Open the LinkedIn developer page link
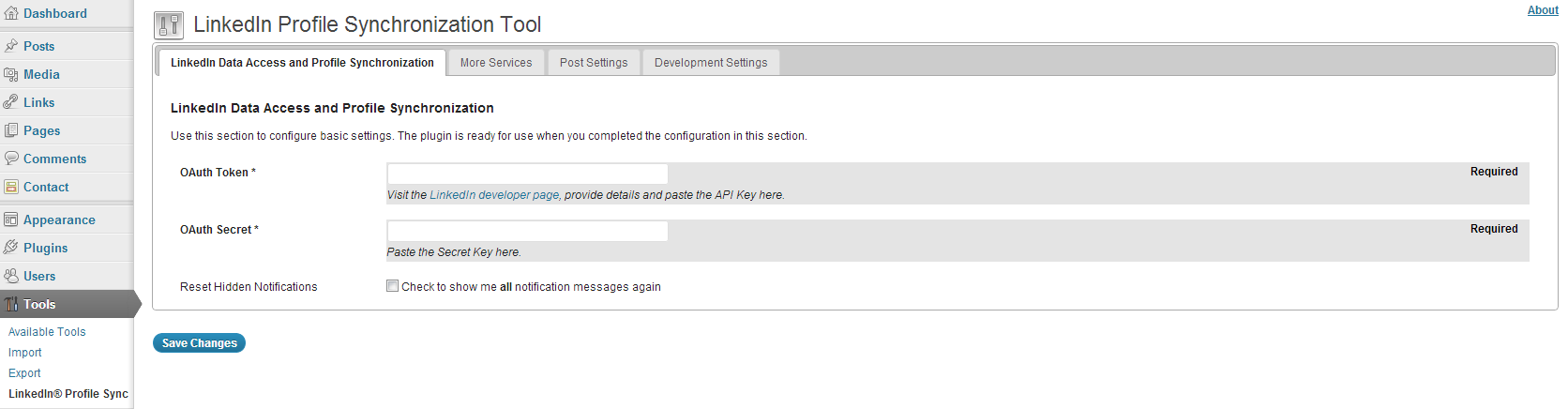 [494, 195]
